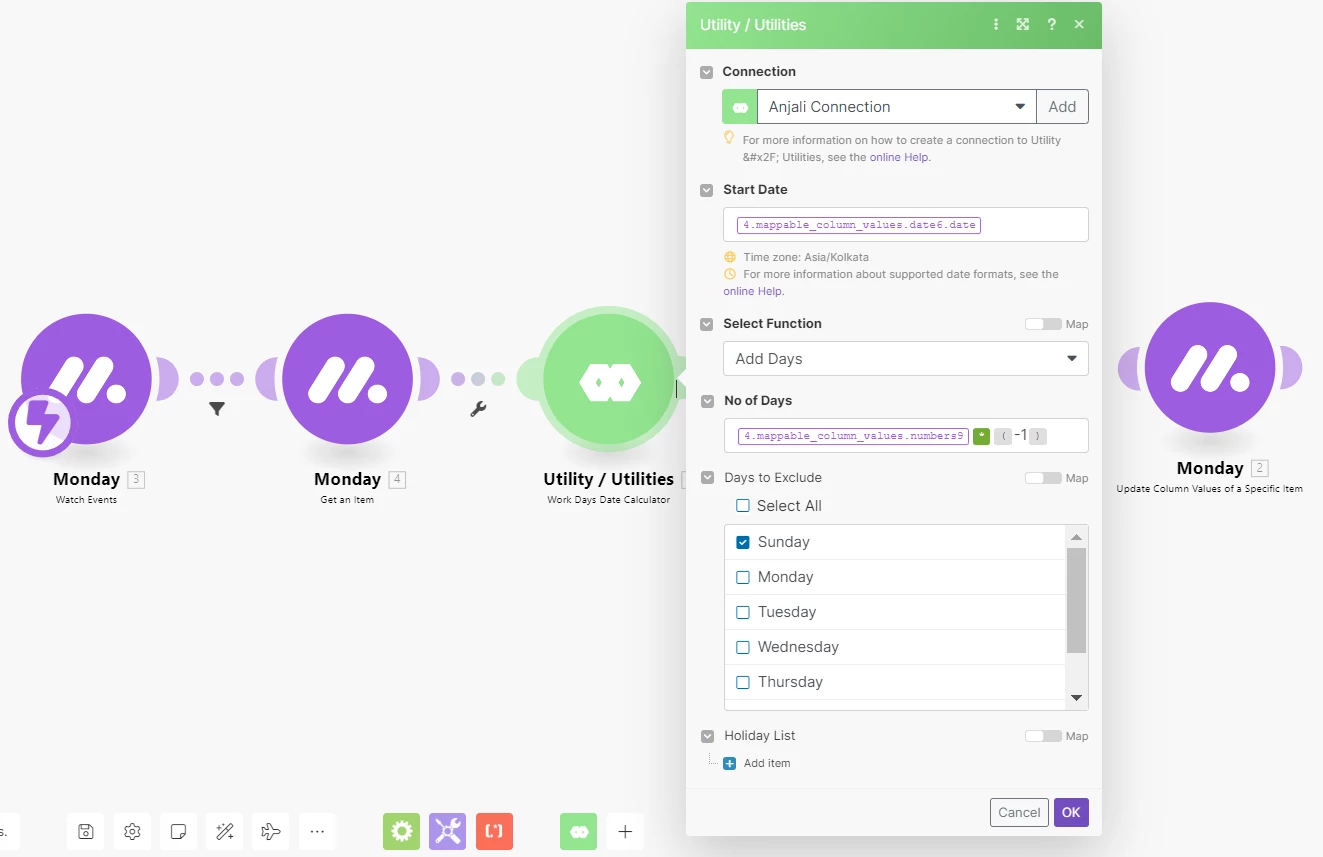Collapse the Select Function section

tap(707, 324)
